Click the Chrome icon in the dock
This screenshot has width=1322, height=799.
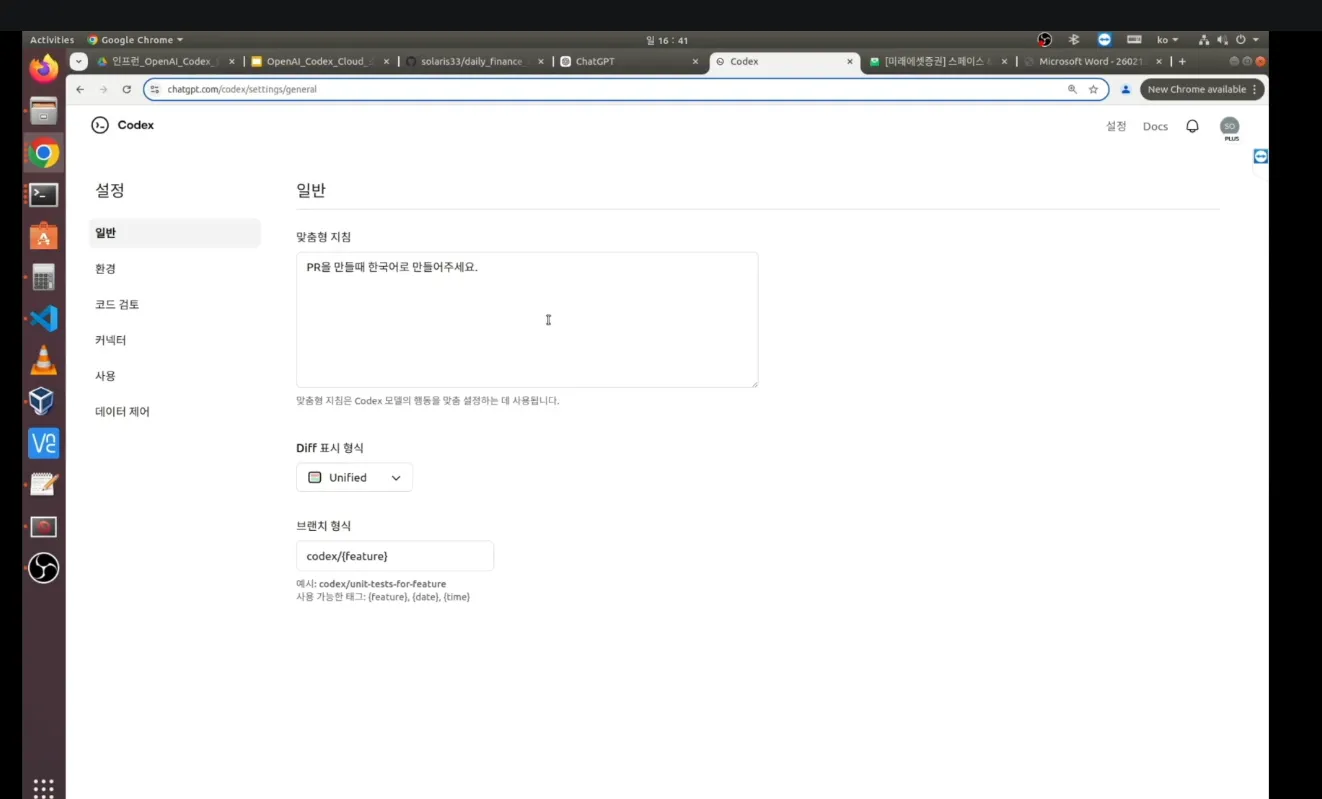point(43,153)
